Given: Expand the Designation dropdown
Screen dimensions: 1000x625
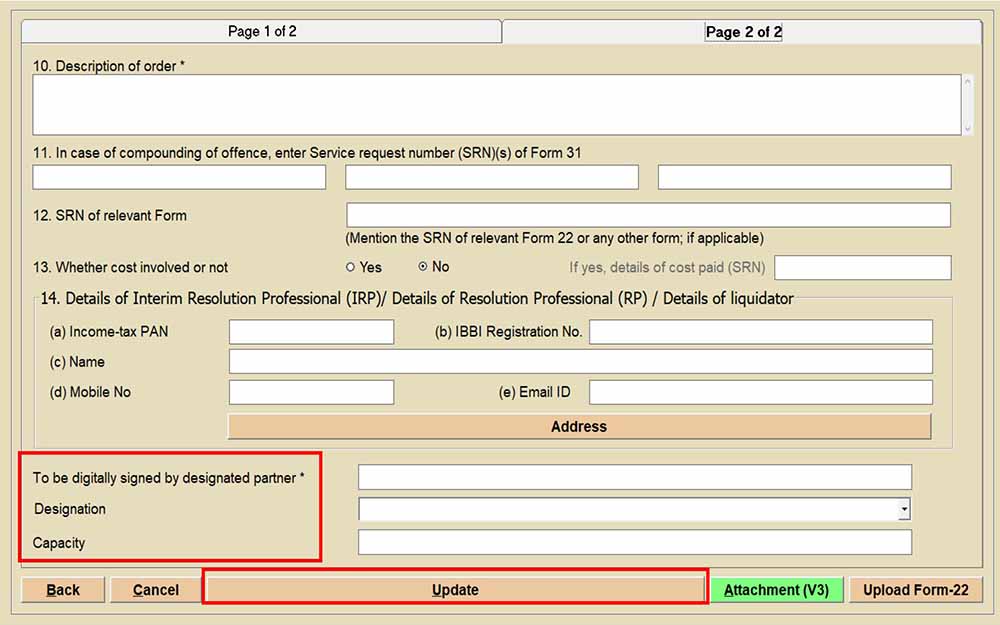Looking at the screenshot, I should point(904,510).
